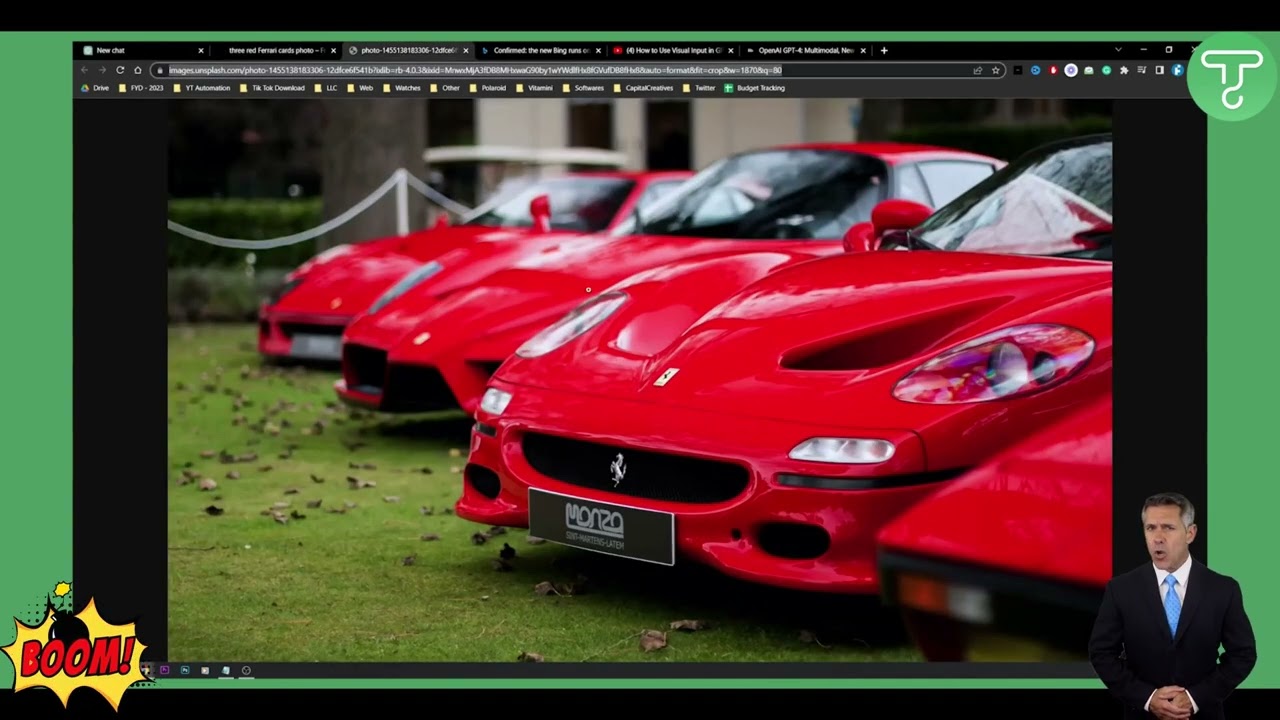1280x720 pixels.
Task: Expand the tab search chevron
Action: [1117, 50]
